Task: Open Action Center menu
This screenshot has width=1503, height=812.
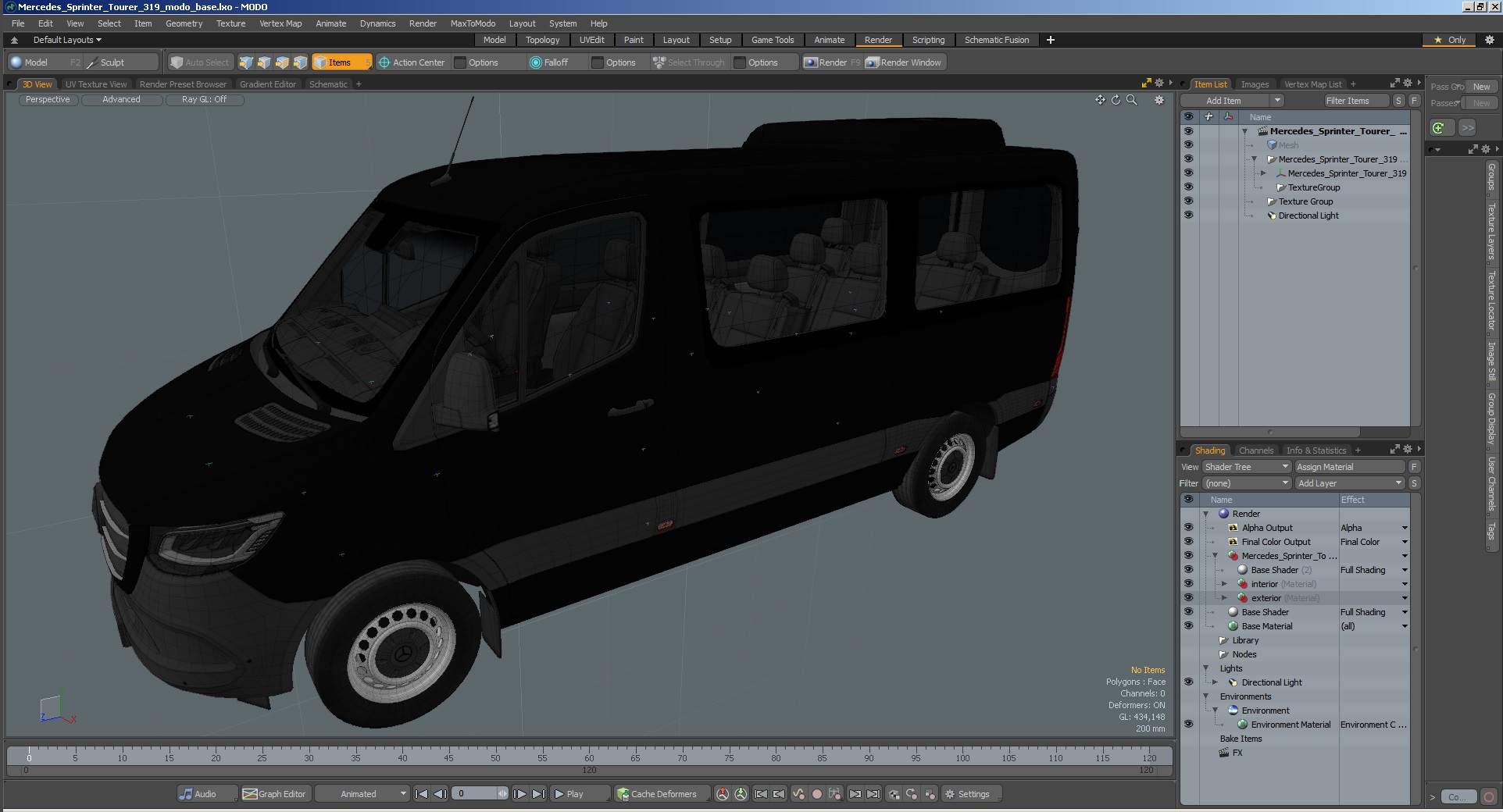Action: click(412, 62)
